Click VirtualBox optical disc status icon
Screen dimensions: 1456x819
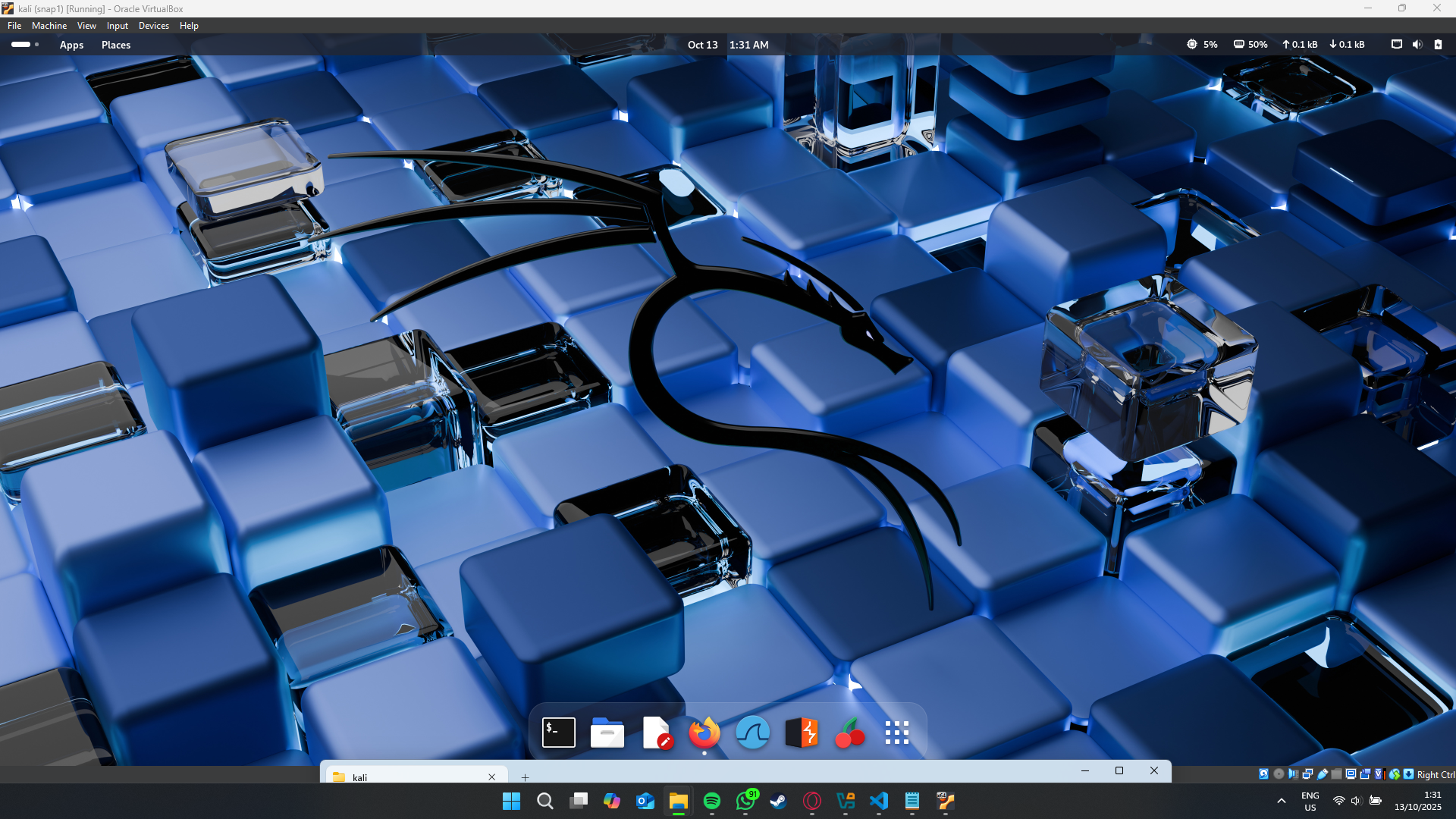click(1279, 774)
